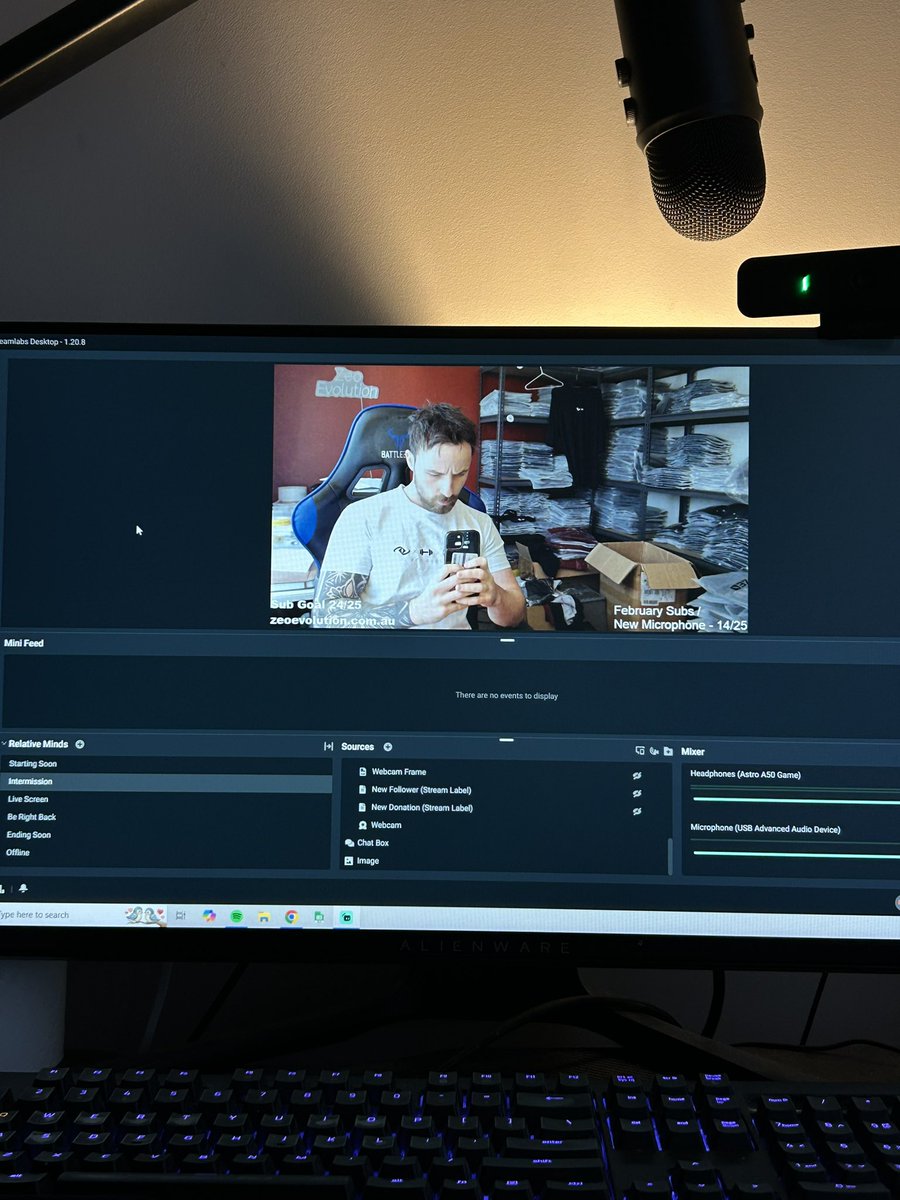Click the Chrome icon in the taskbar

click(291, 918)
